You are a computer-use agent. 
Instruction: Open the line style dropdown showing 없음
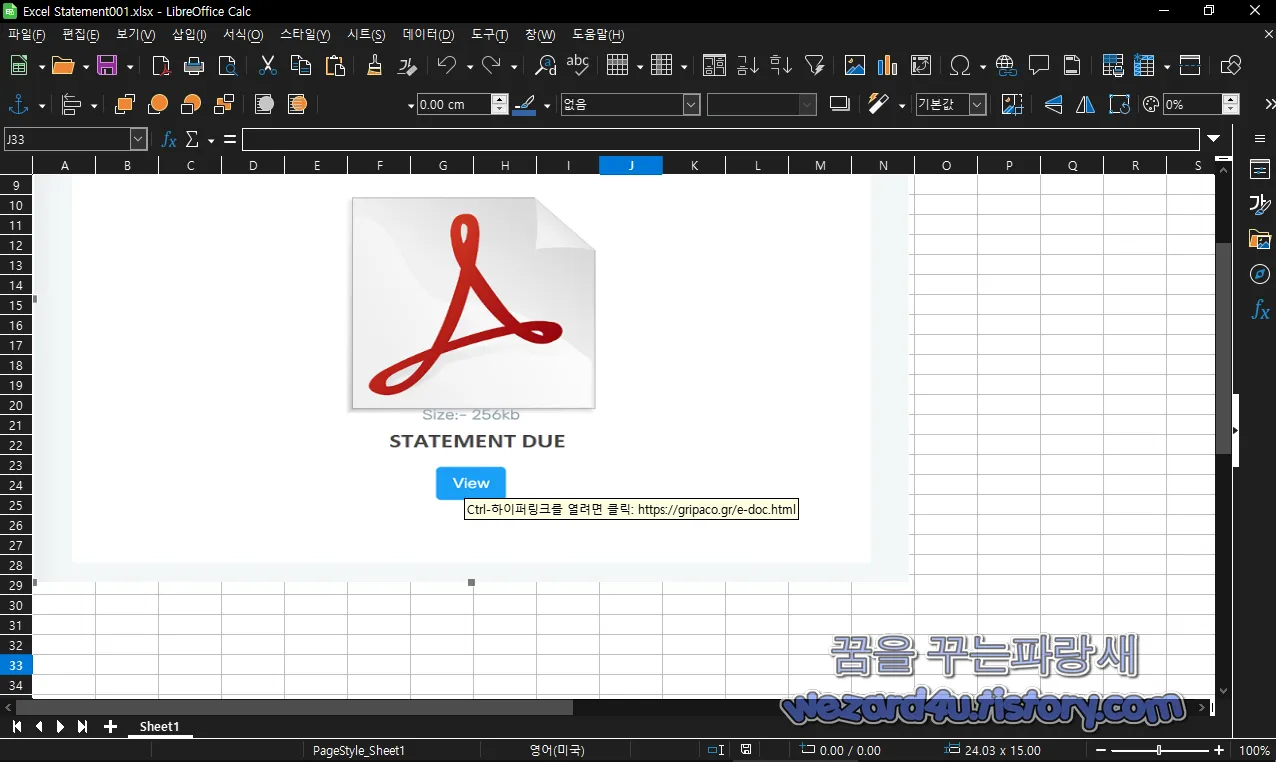coord(691,105)
